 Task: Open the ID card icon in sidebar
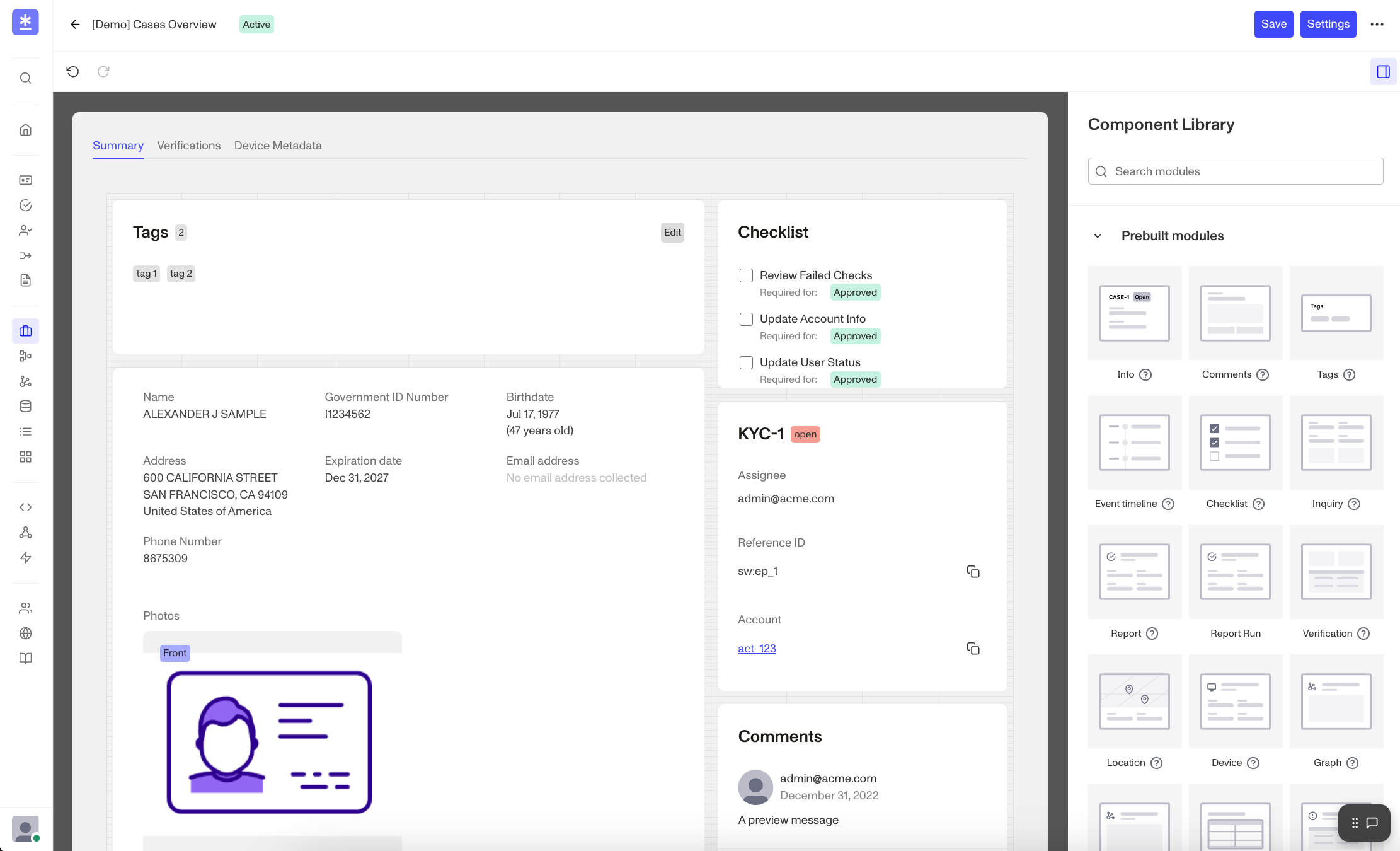(25, 180)
